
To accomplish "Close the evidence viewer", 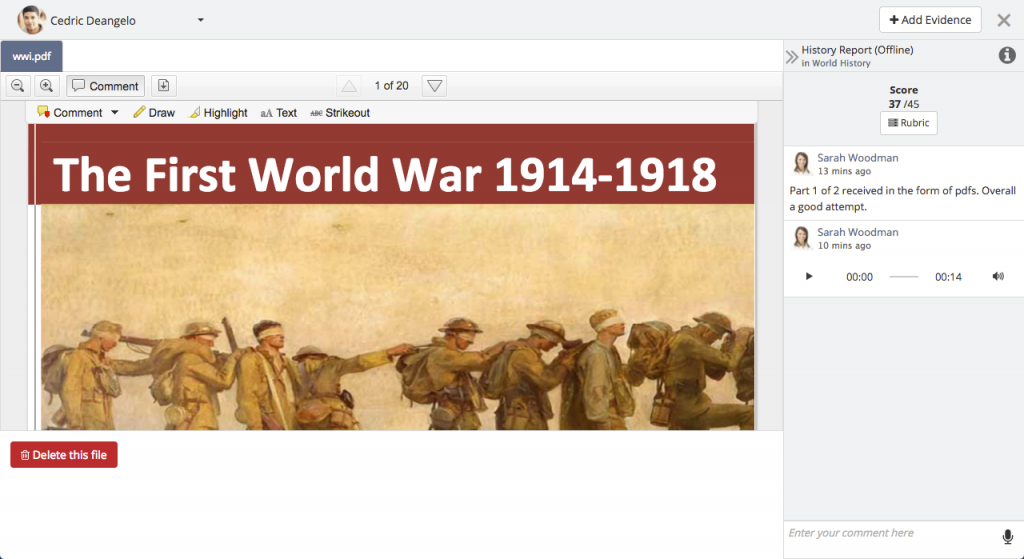I will click(x=1004, y=20).
